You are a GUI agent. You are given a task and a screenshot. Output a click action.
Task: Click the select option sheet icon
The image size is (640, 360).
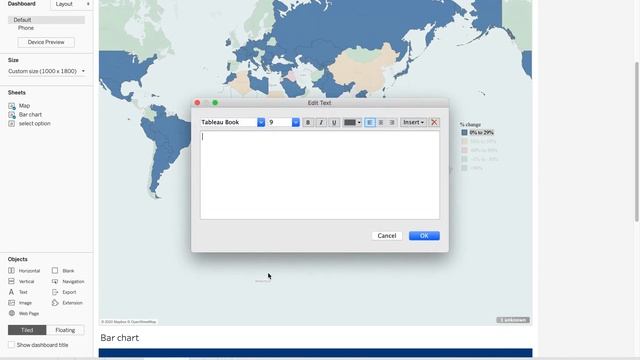(x=12, y=124)
